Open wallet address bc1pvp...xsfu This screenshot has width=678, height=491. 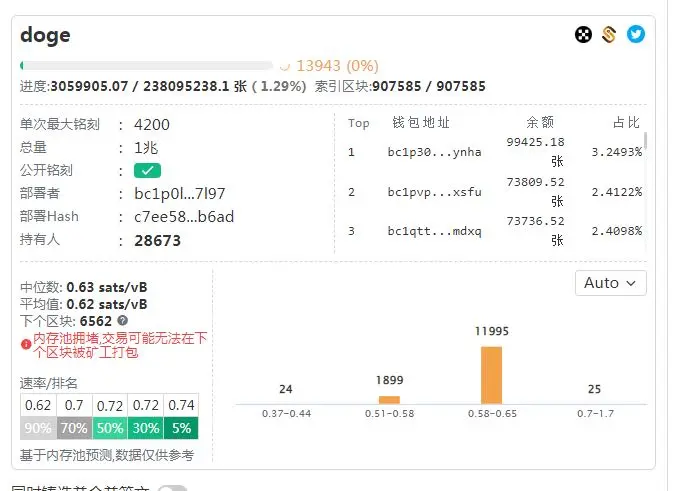point(434,192)
